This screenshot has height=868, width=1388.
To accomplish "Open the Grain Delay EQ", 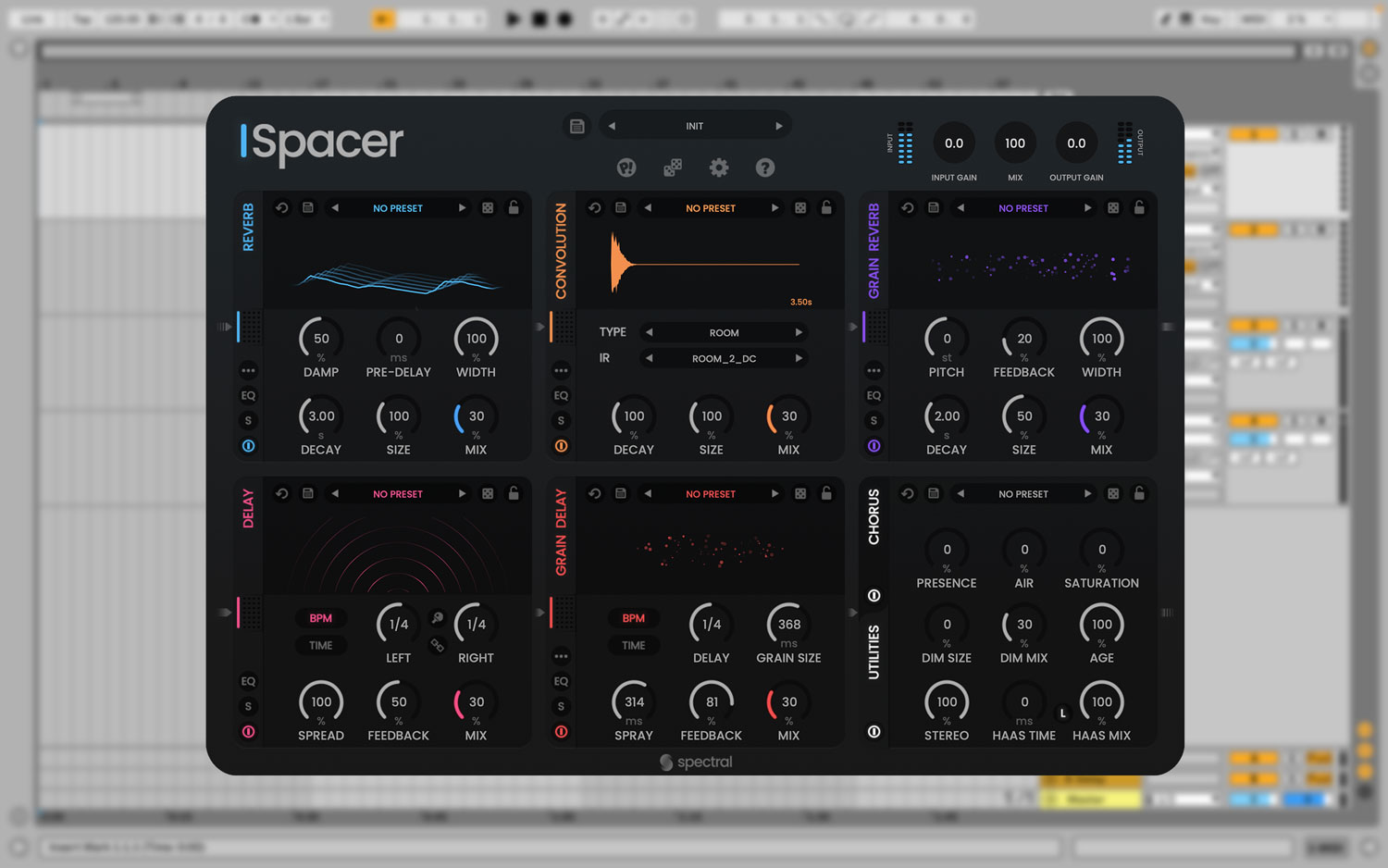I will [561, 681].
